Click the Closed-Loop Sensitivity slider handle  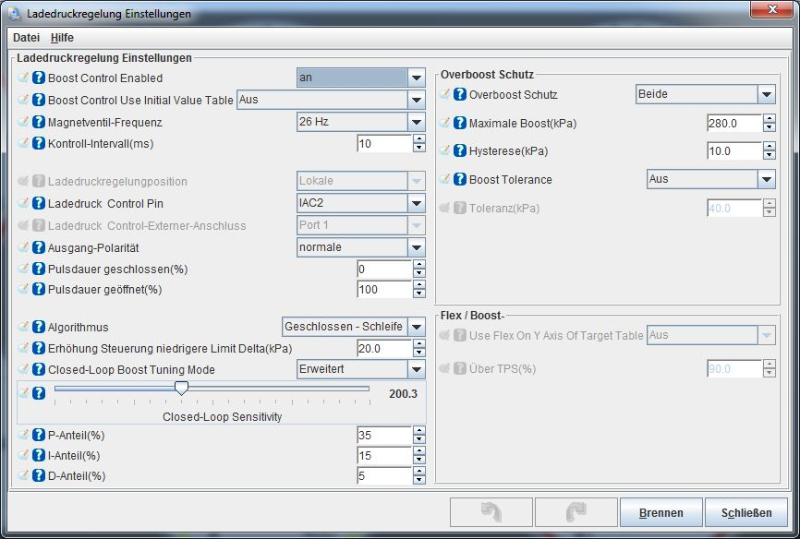point(181,389)
